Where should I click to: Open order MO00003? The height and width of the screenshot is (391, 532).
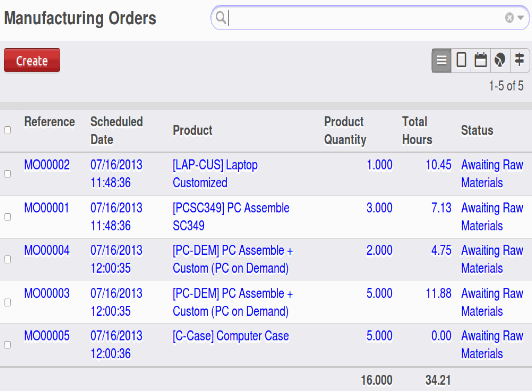coord(46,293)
